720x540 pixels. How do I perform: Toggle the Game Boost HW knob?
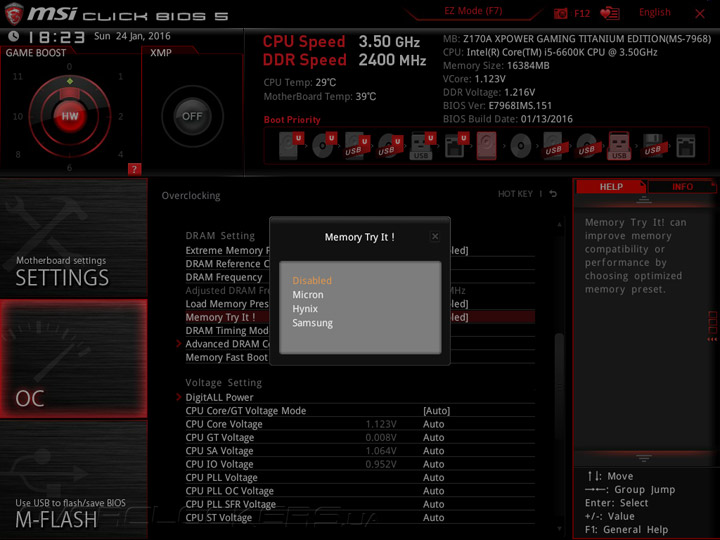pos(70,116)
